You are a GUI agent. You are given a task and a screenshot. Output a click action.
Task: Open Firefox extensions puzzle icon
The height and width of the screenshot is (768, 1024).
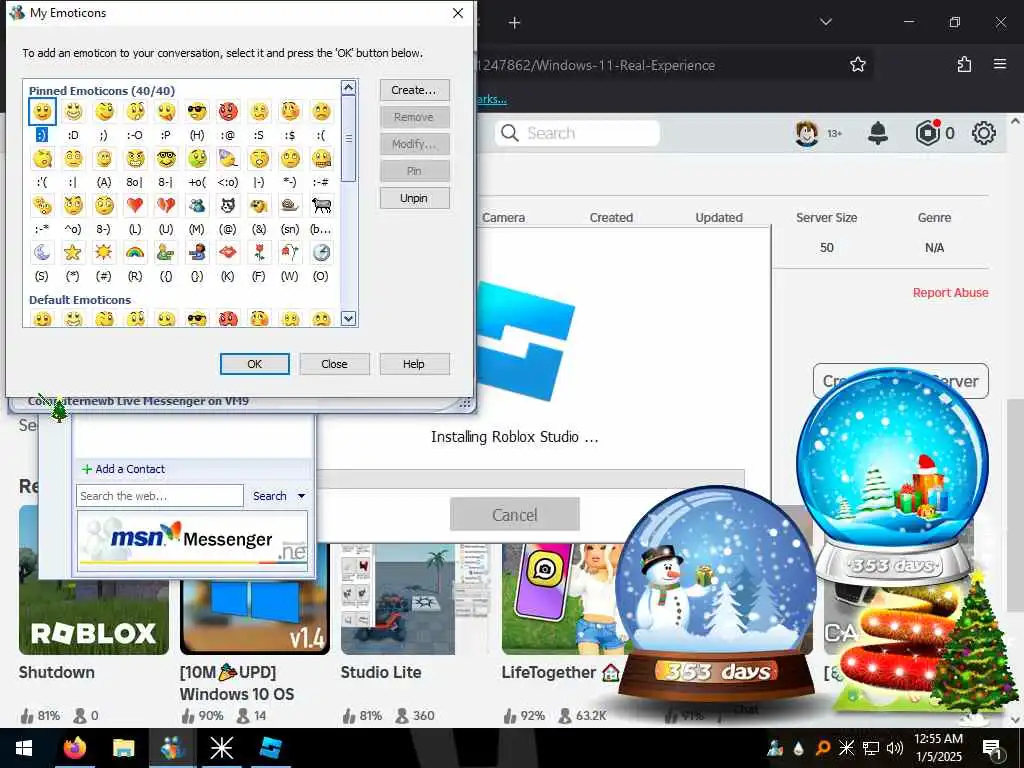(x=964, y=64)
